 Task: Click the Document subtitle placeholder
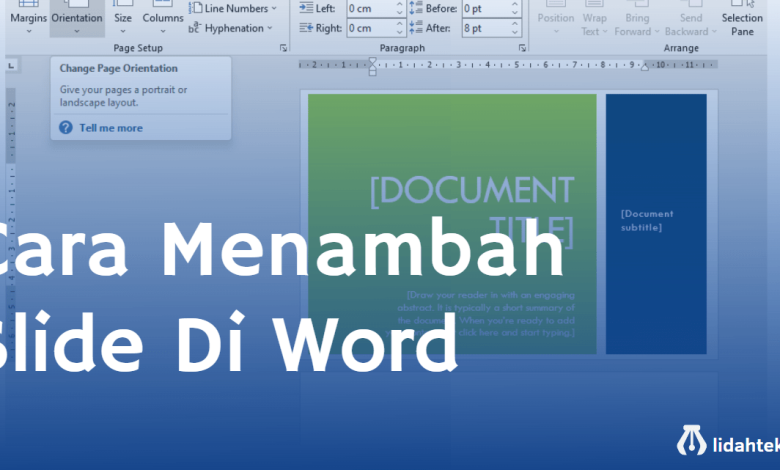point(647,220)
